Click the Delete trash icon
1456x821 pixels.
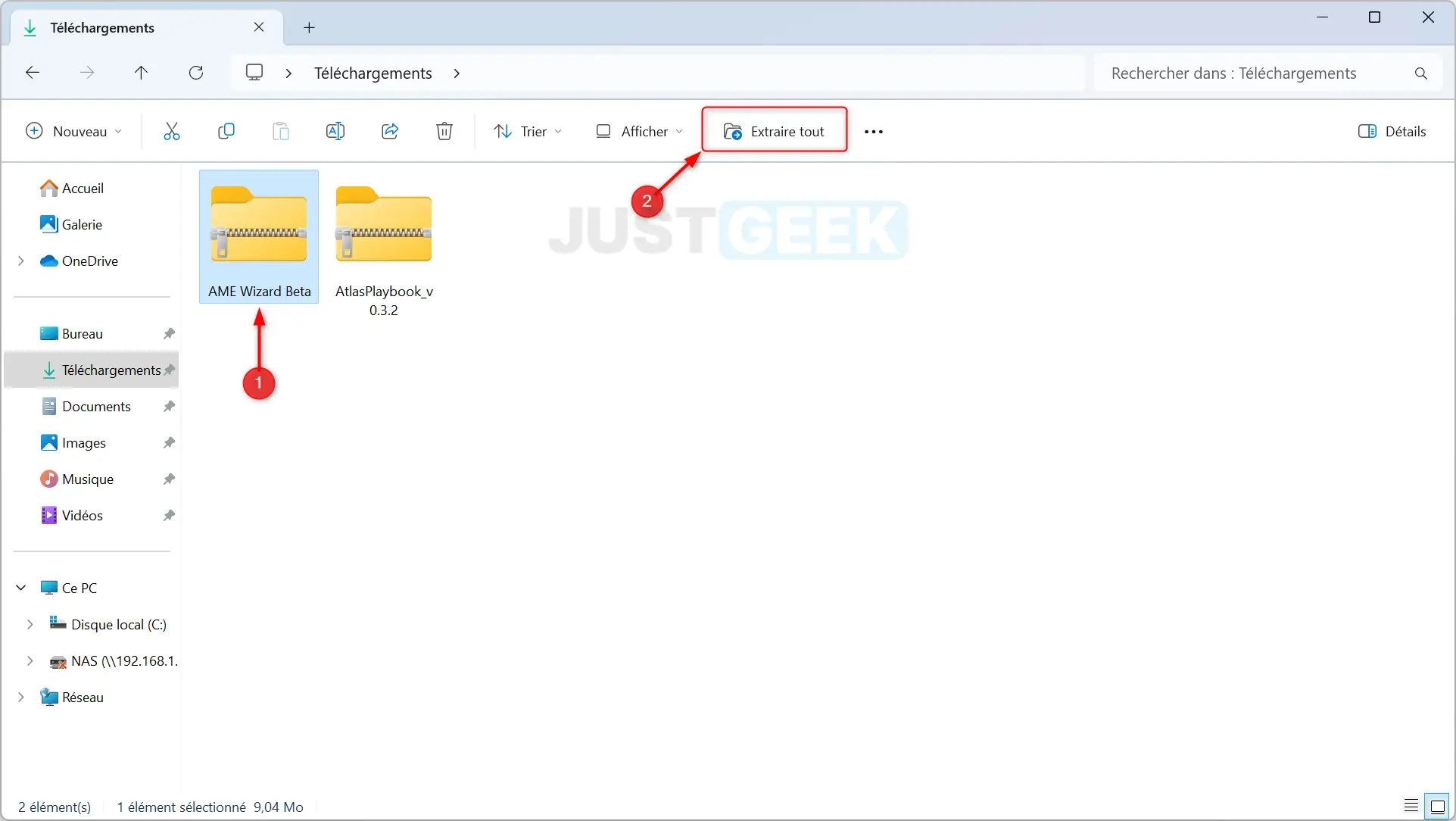pyautogui.click(x=444, y=131)
